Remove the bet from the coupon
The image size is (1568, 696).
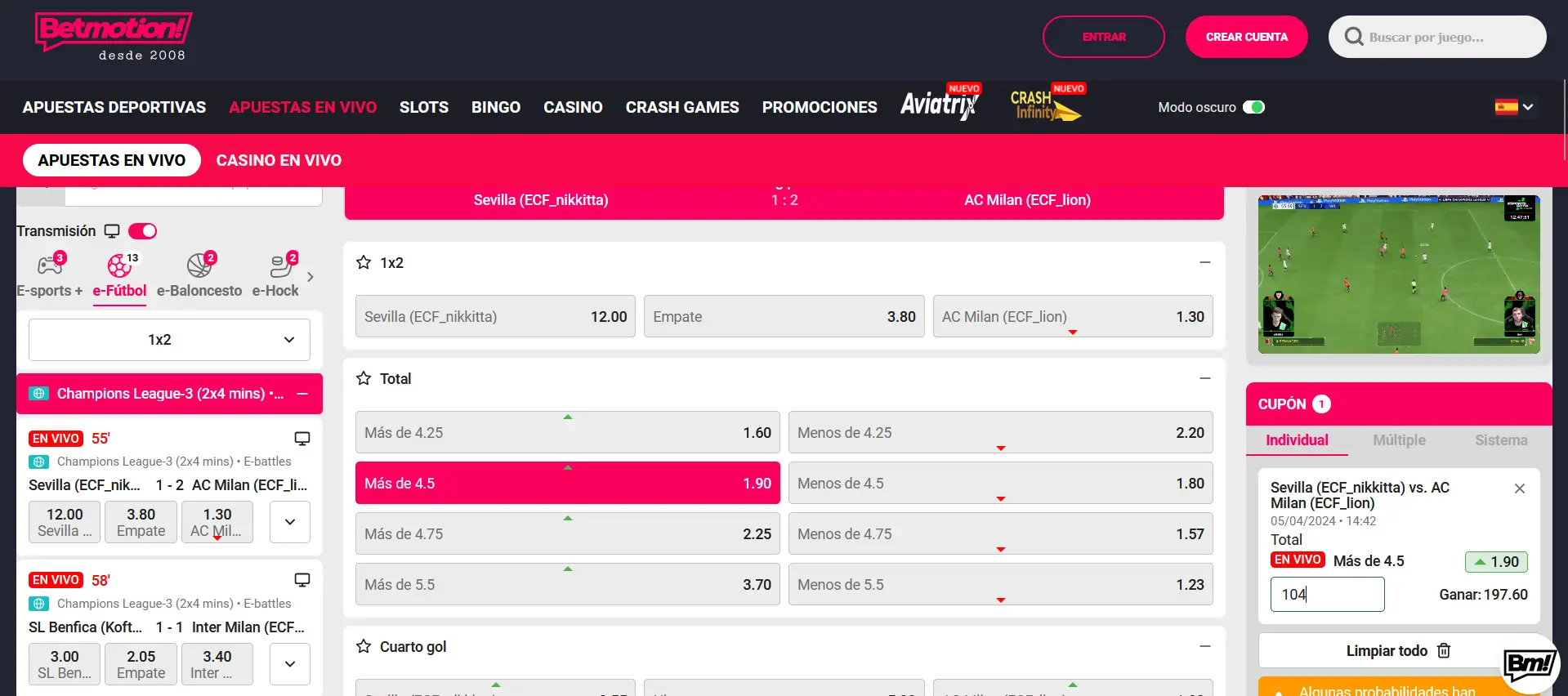coord(1520,489)
